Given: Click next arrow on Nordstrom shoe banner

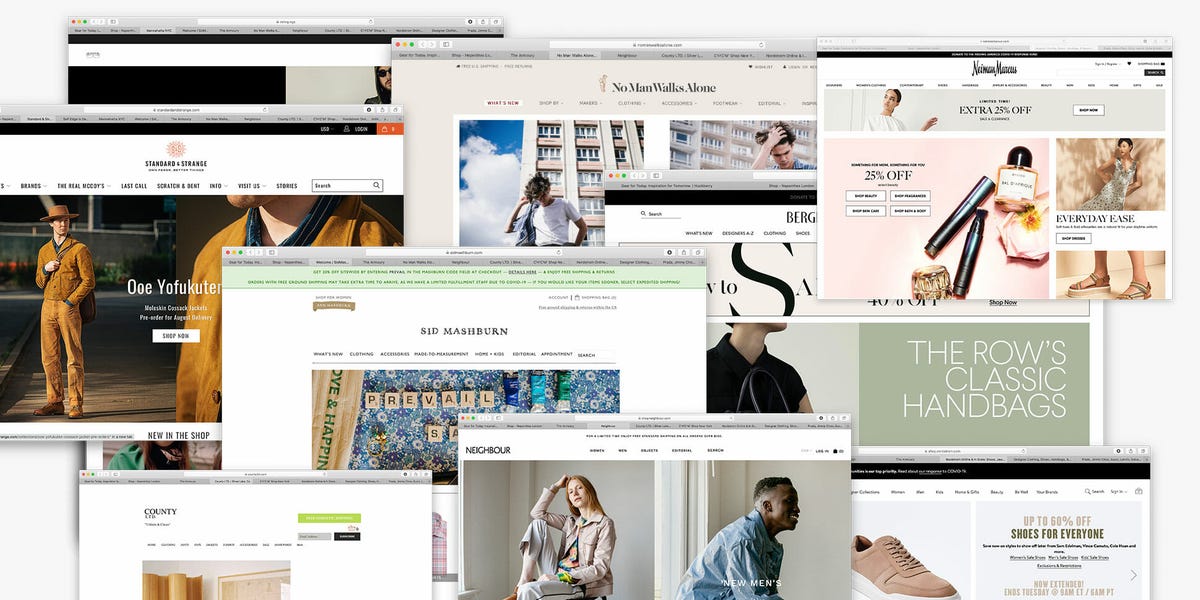Looking at the screenshot, I should [x=1133, y=575].
